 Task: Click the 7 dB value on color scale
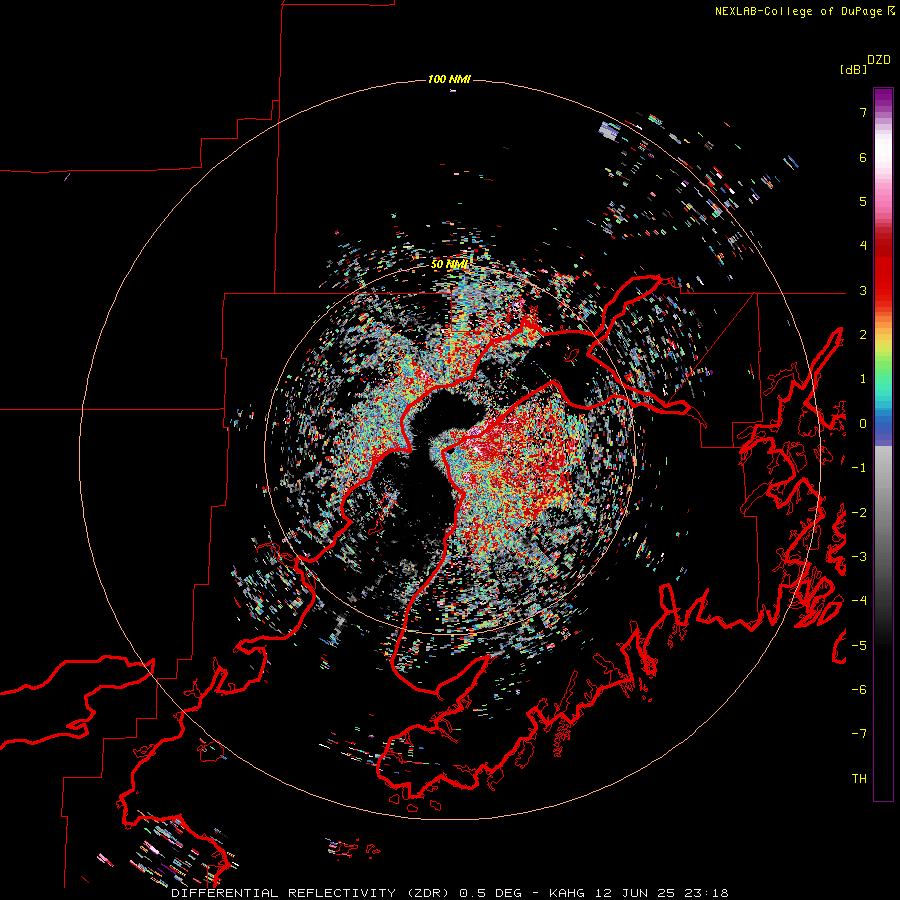863,112
